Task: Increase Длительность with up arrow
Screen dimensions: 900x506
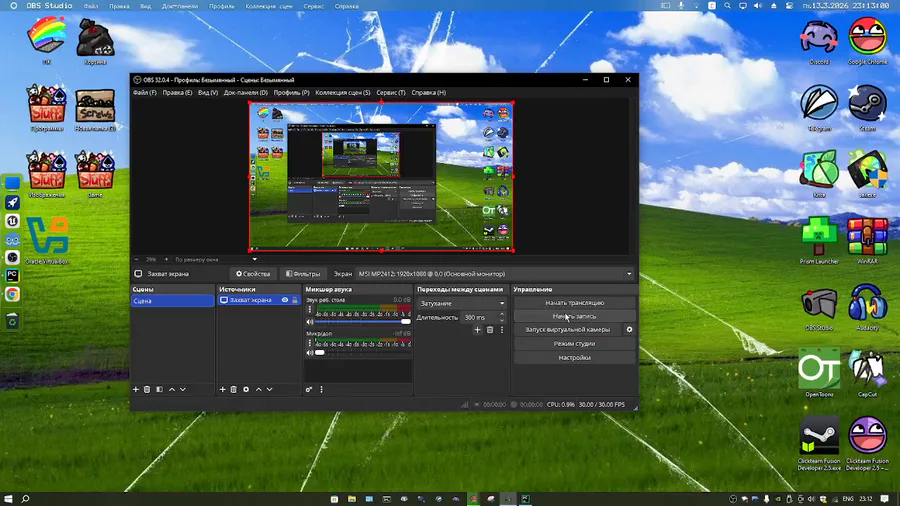Action: click(502, 314)
